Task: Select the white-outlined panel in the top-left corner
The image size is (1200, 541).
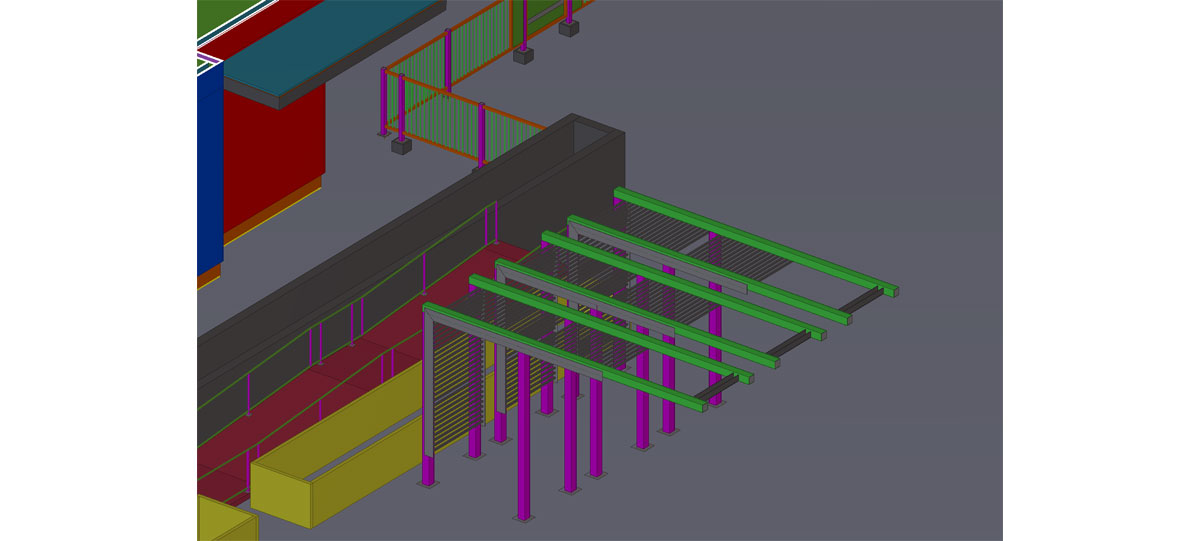Action: pyautogui.click(x=207, y=63)
